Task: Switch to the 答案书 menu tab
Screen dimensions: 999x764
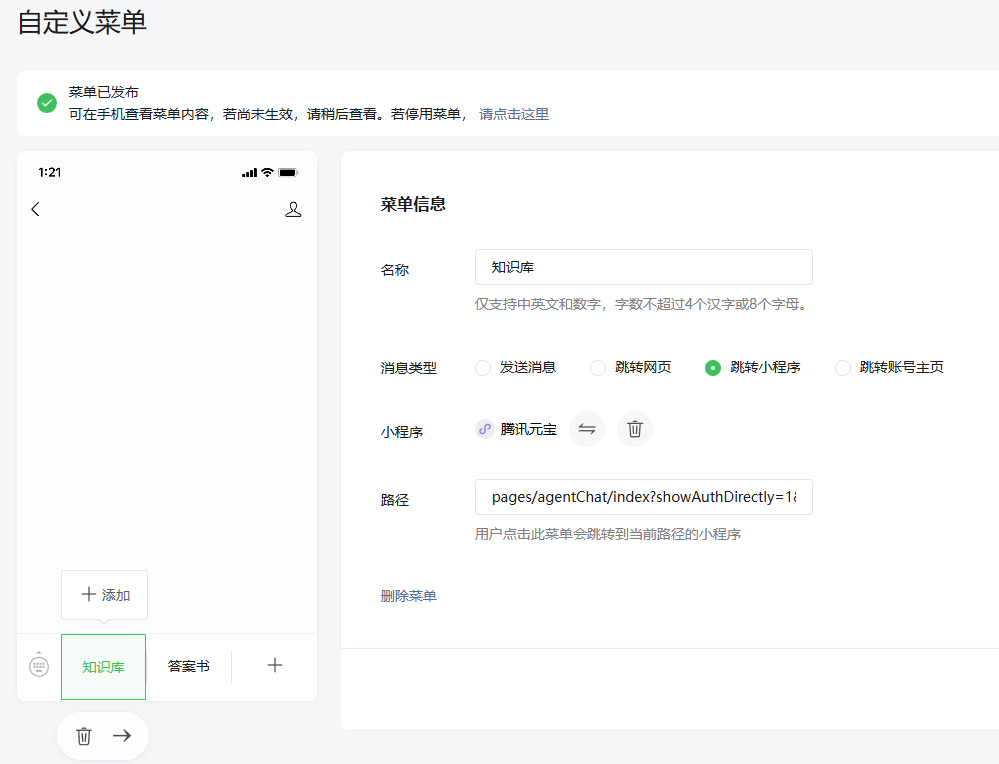Action: [x=188, y=665]
